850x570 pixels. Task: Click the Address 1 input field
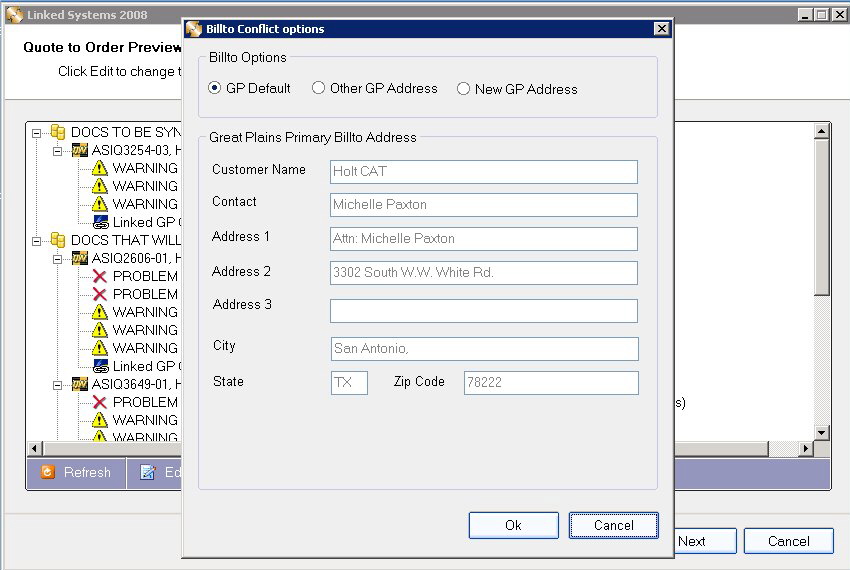pos(484,239)
